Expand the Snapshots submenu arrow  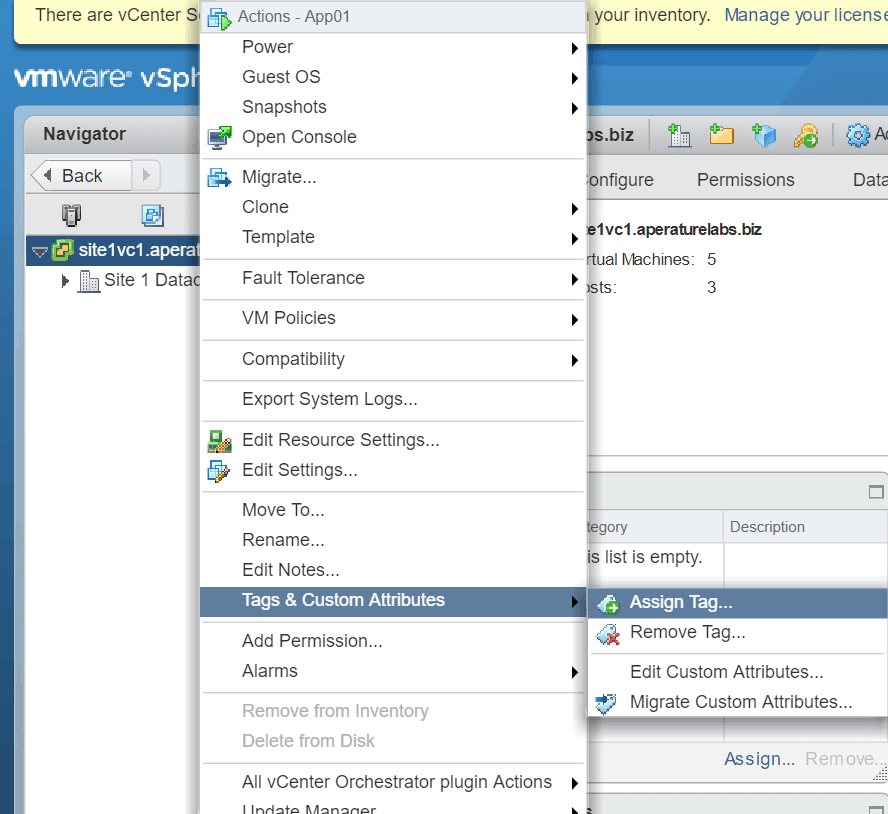pyautogui.click(x=574, y=108)
